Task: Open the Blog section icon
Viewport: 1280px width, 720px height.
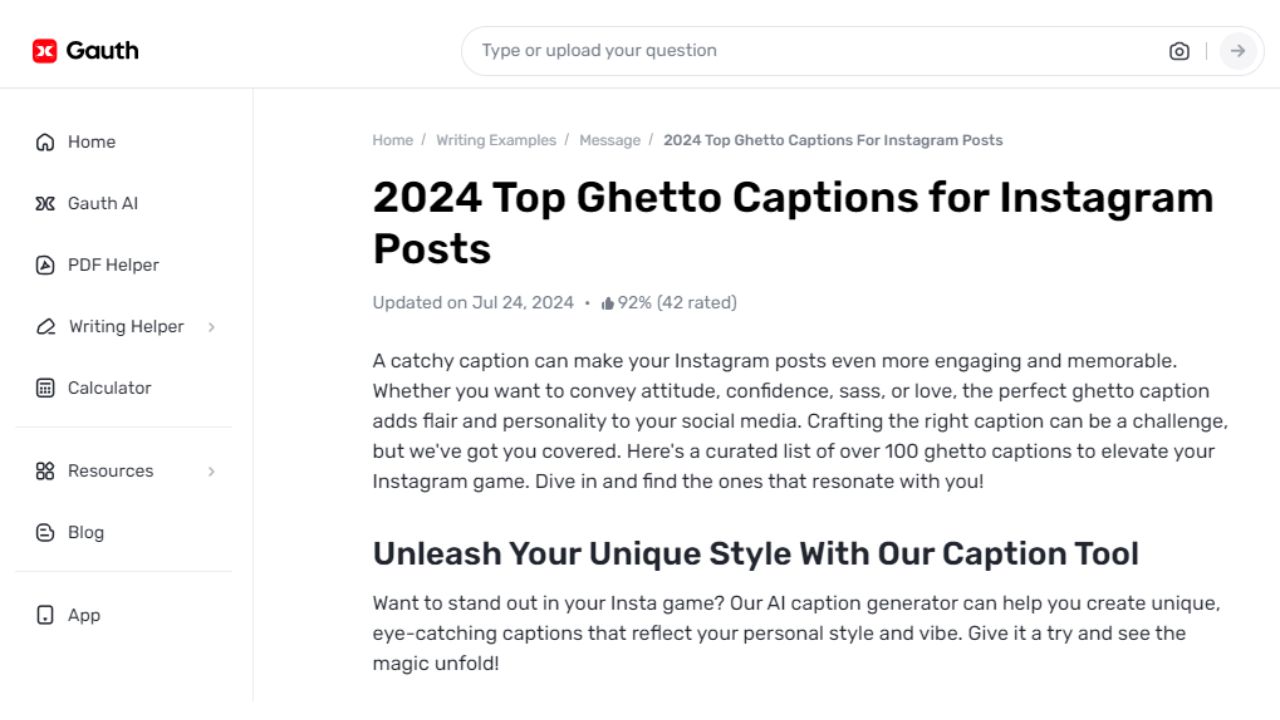Action: pyautogui.click(x=44, y=532)
